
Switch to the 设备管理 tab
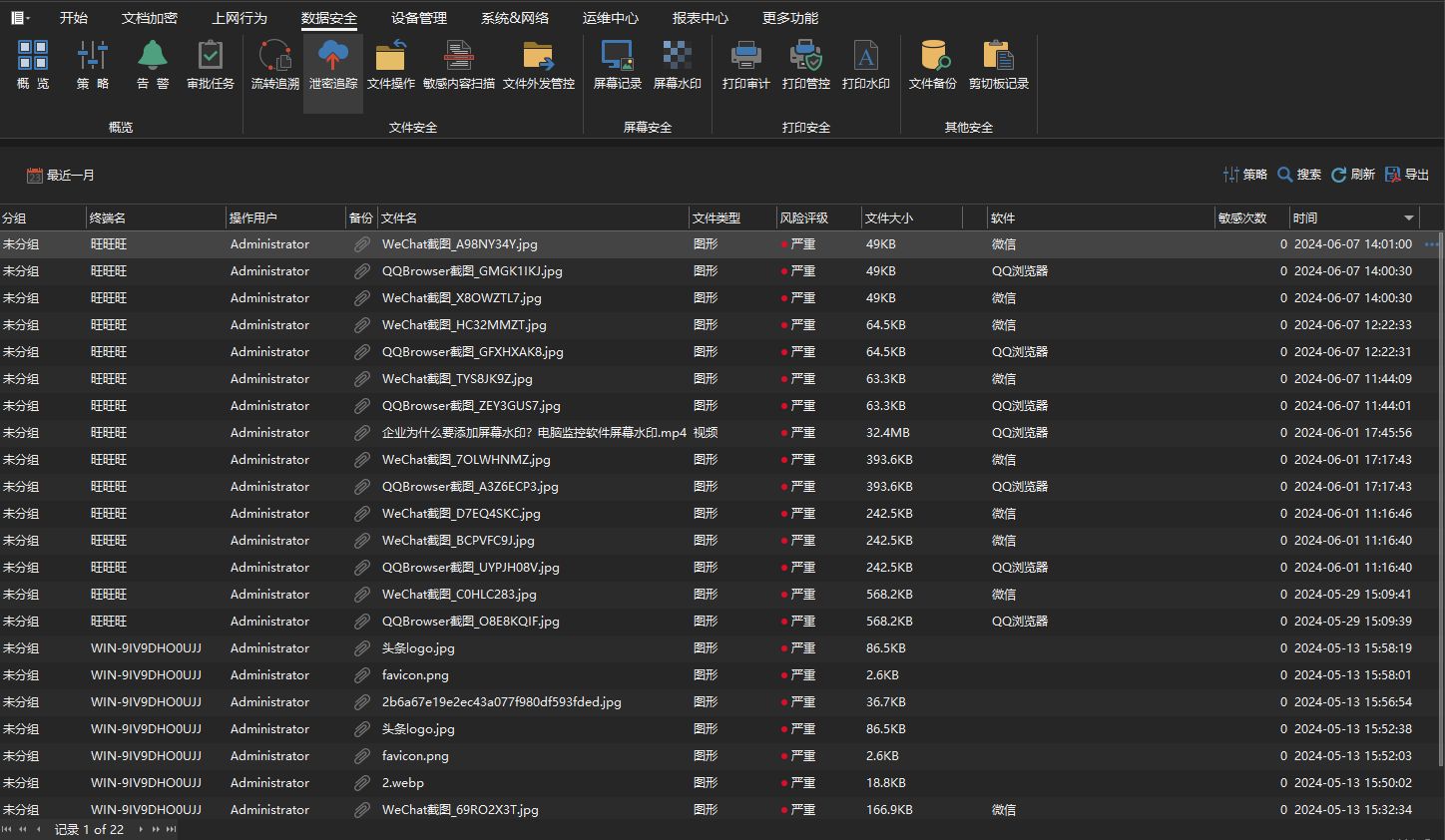point(419,18)
